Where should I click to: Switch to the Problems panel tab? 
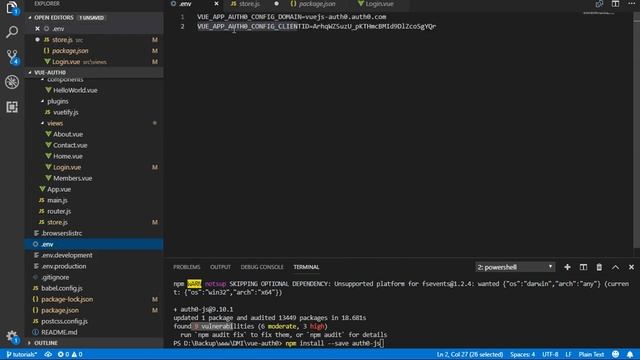click(x=187, y=267)
